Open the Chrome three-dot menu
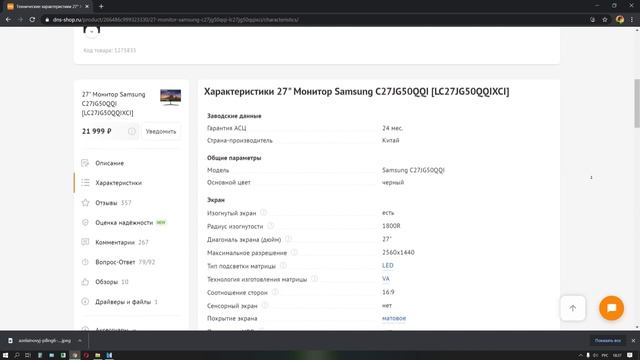Screen dimensions: 640x360 632,20
